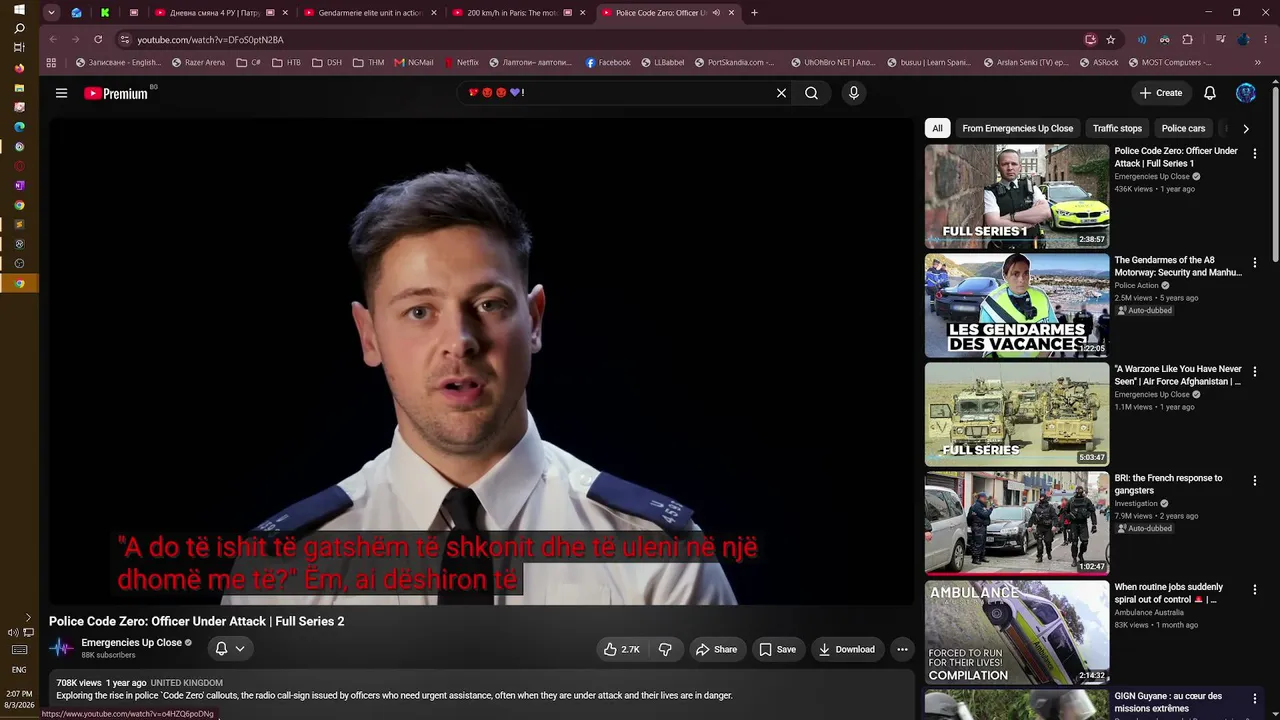Open Les Gendarmes des Vacances thumbnail
Screen dimensions: 1280x720
tap(1017, 305)
